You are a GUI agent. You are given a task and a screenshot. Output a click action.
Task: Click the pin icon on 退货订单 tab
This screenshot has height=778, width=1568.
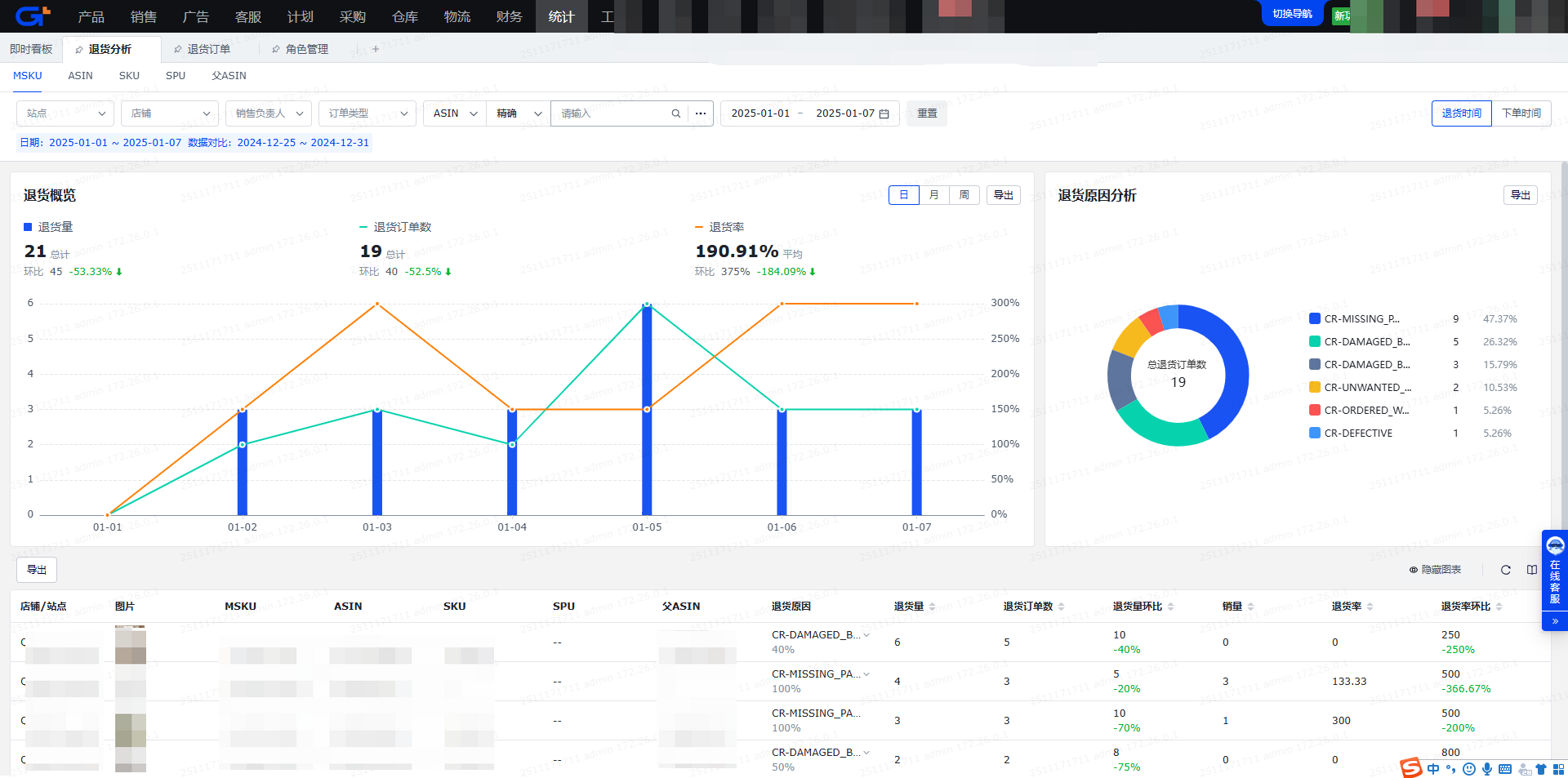(178, 49)
